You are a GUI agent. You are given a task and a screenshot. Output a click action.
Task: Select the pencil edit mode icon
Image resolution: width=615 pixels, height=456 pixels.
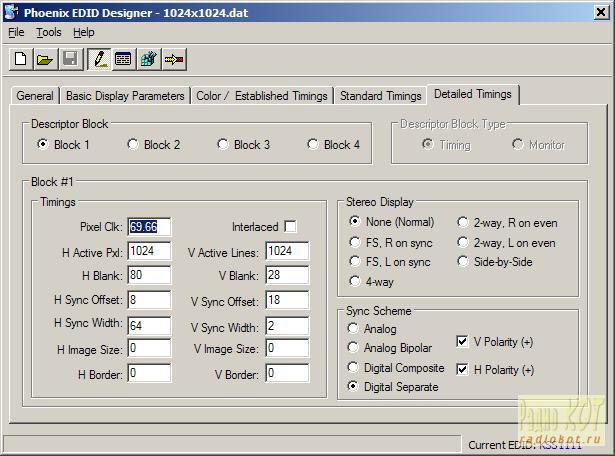[x=100, y=59]
